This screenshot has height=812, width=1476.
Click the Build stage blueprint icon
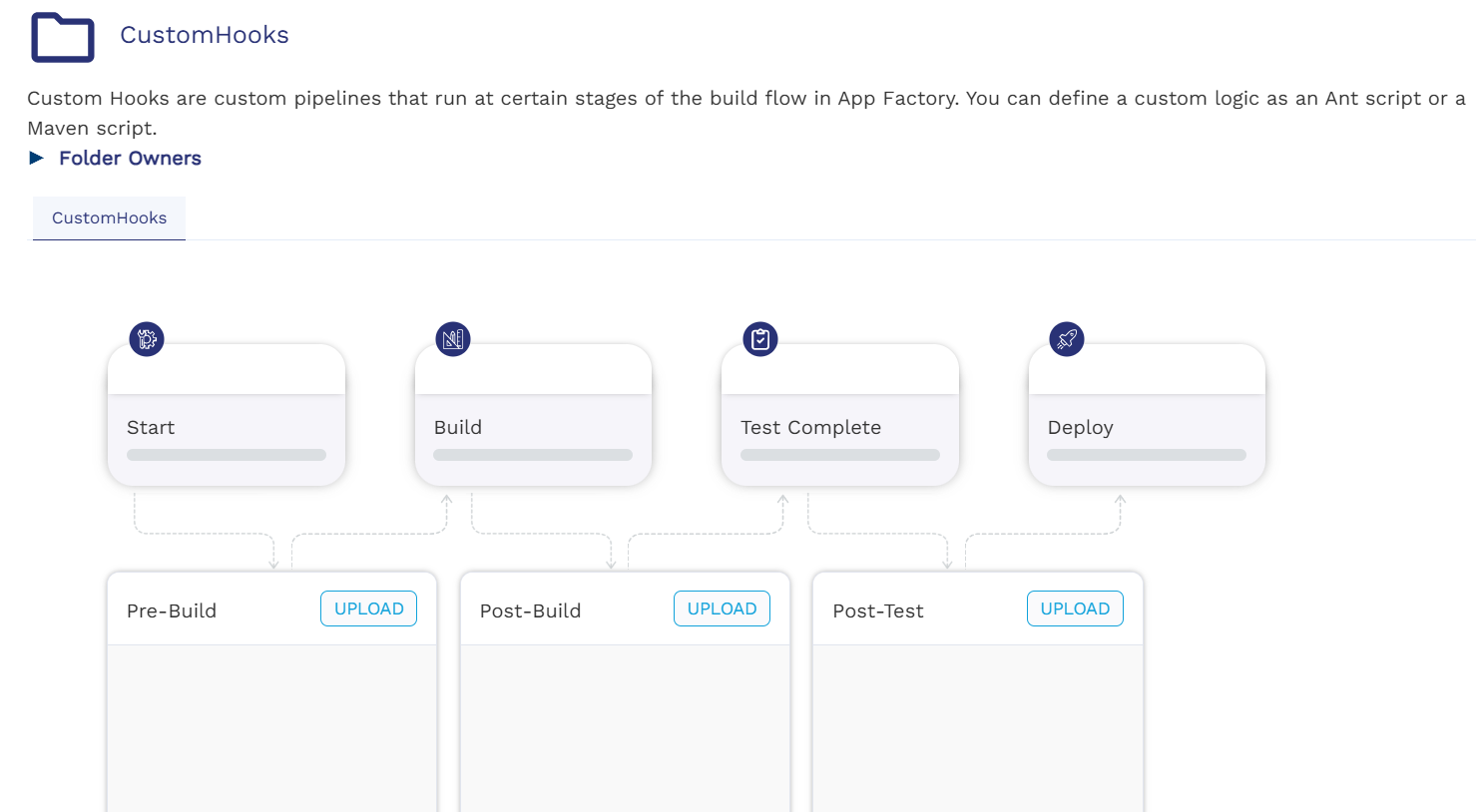(x=453, y=339)
